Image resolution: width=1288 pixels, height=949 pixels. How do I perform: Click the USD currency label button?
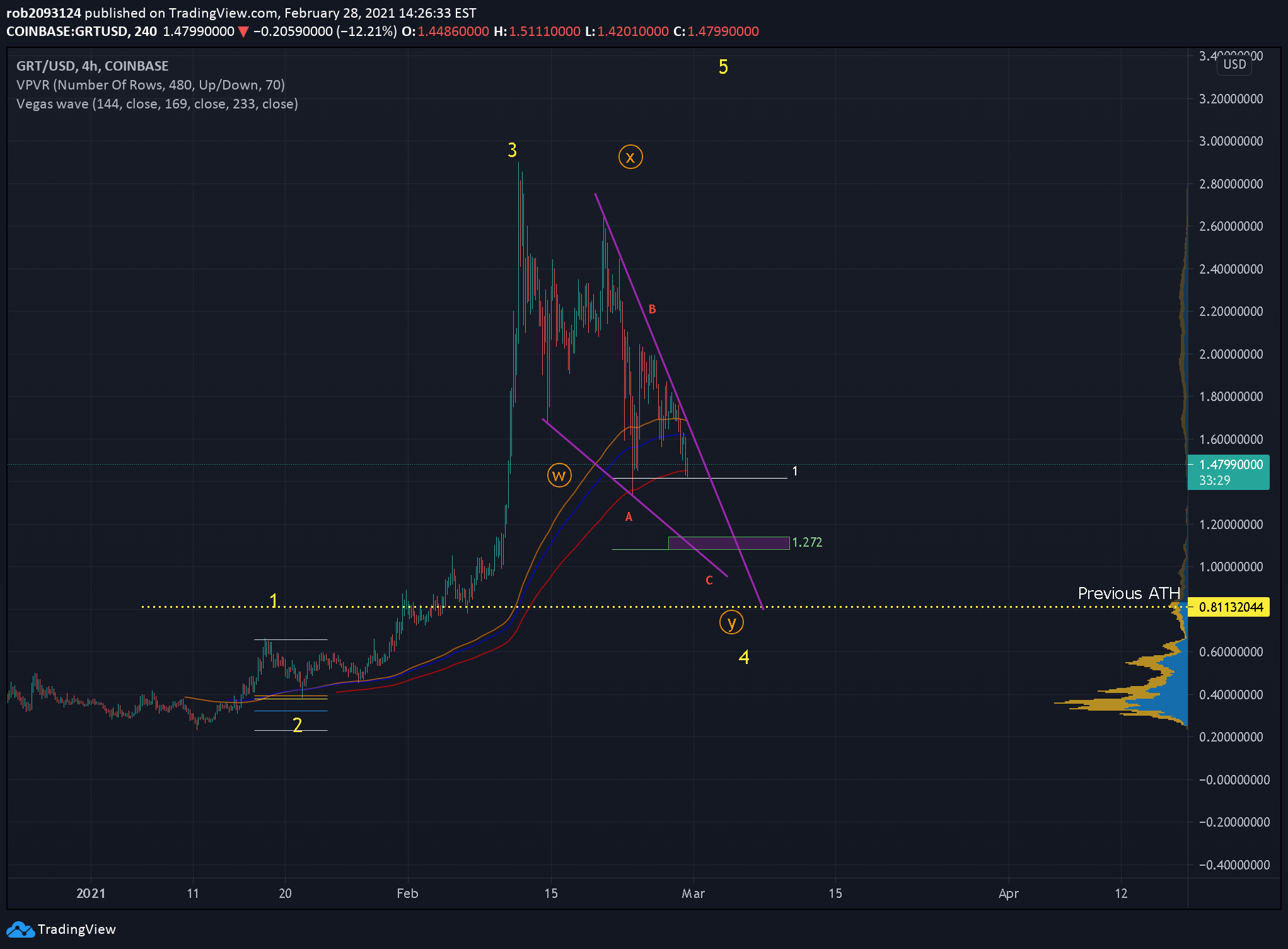click(x=1234, y=64)
